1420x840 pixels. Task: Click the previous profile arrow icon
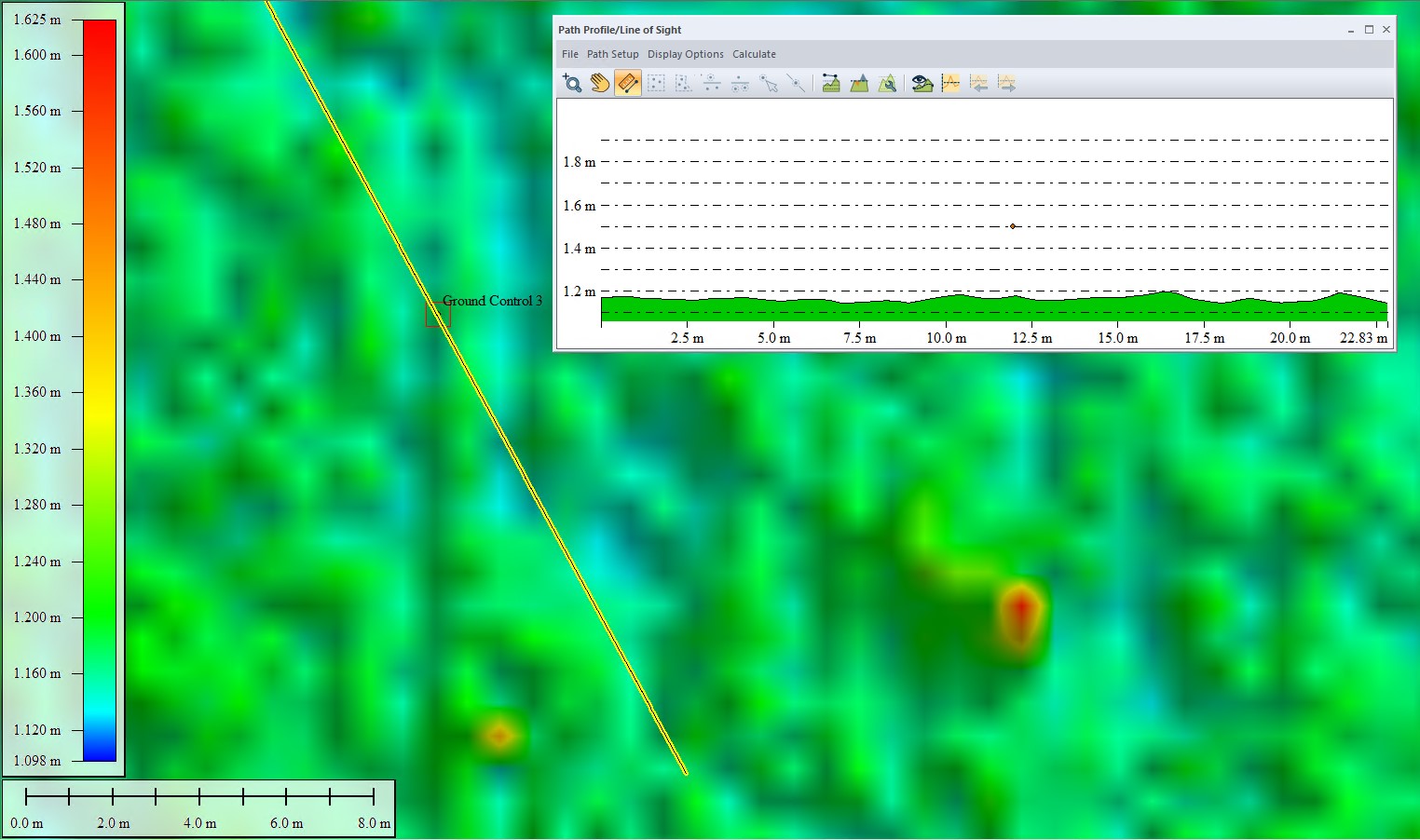point(978,84)
